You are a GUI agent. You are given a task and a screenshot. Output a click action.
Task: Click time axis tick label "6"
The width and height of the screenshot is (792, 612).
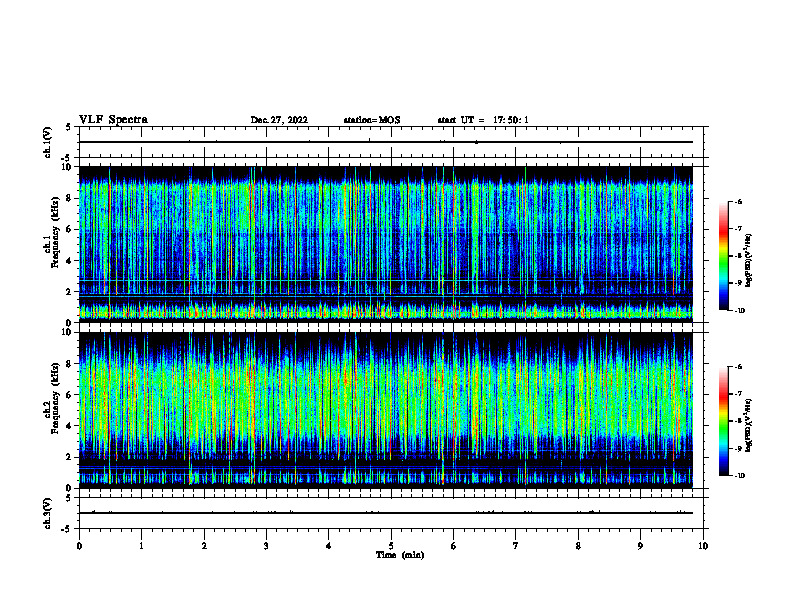pos(453,546)
